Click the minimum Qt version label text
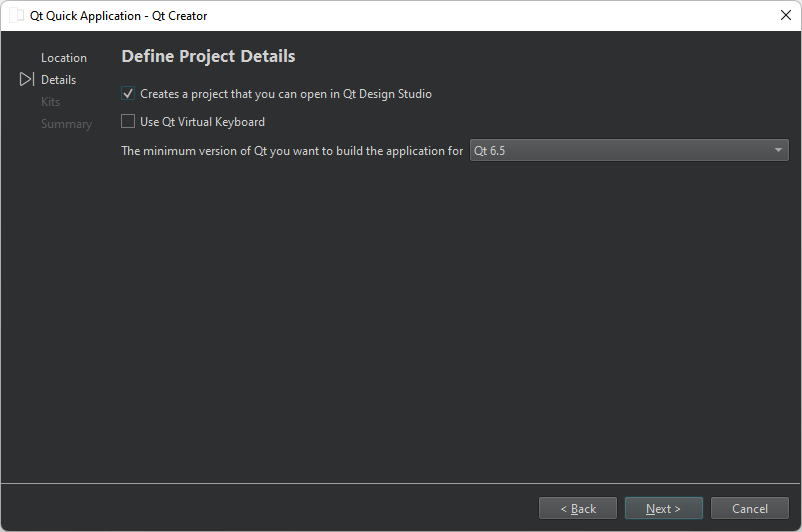 pyautogui.click(x=292, y=151)
